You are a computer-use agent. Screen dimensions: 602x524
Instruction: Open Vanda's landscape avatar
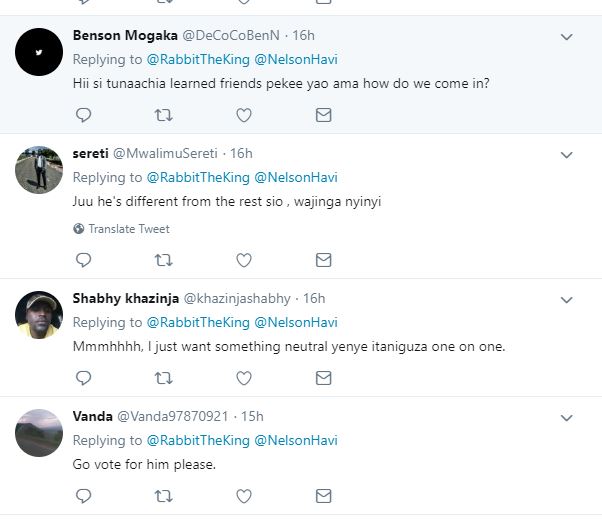pos(39,433)
